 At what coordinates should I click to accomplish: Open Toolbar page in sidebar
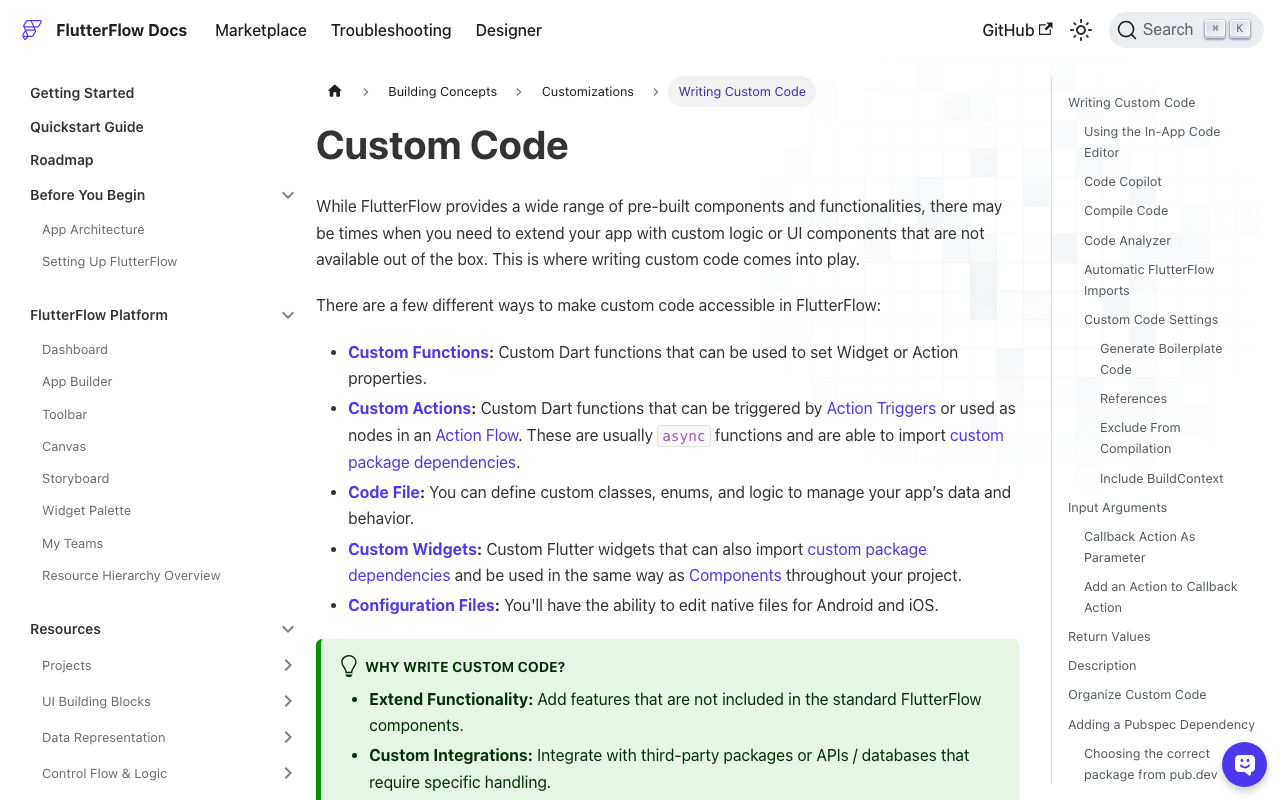pos(65,414)
